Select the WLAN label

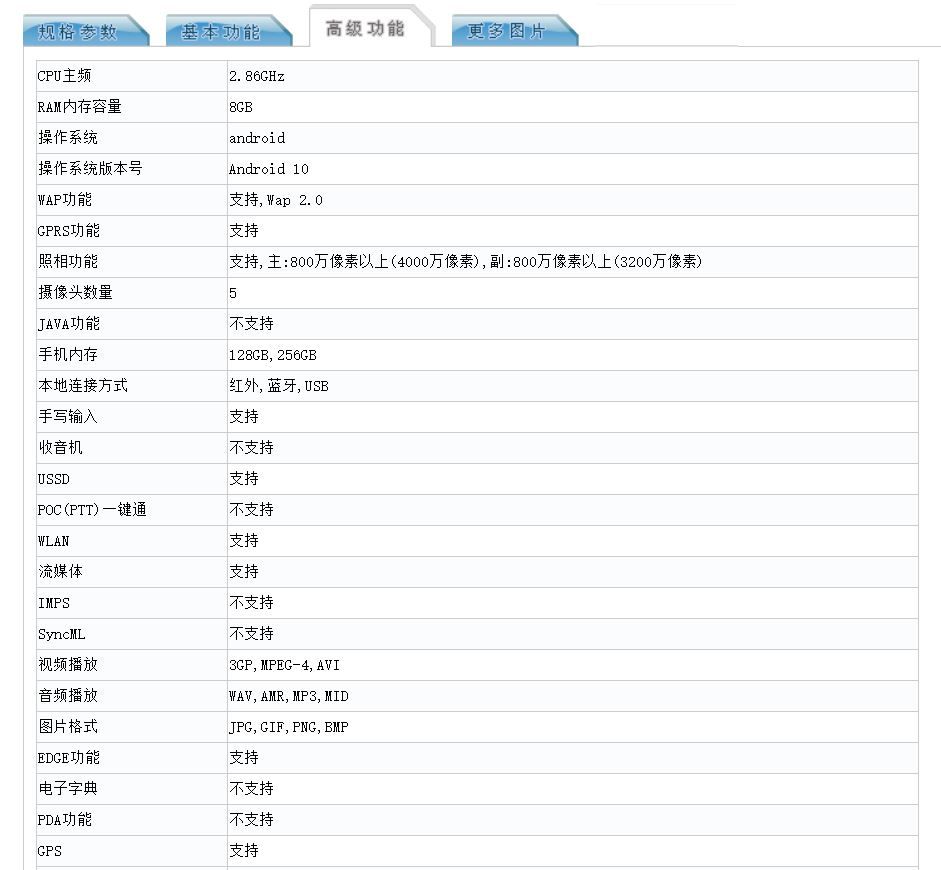tap(53, 541)
